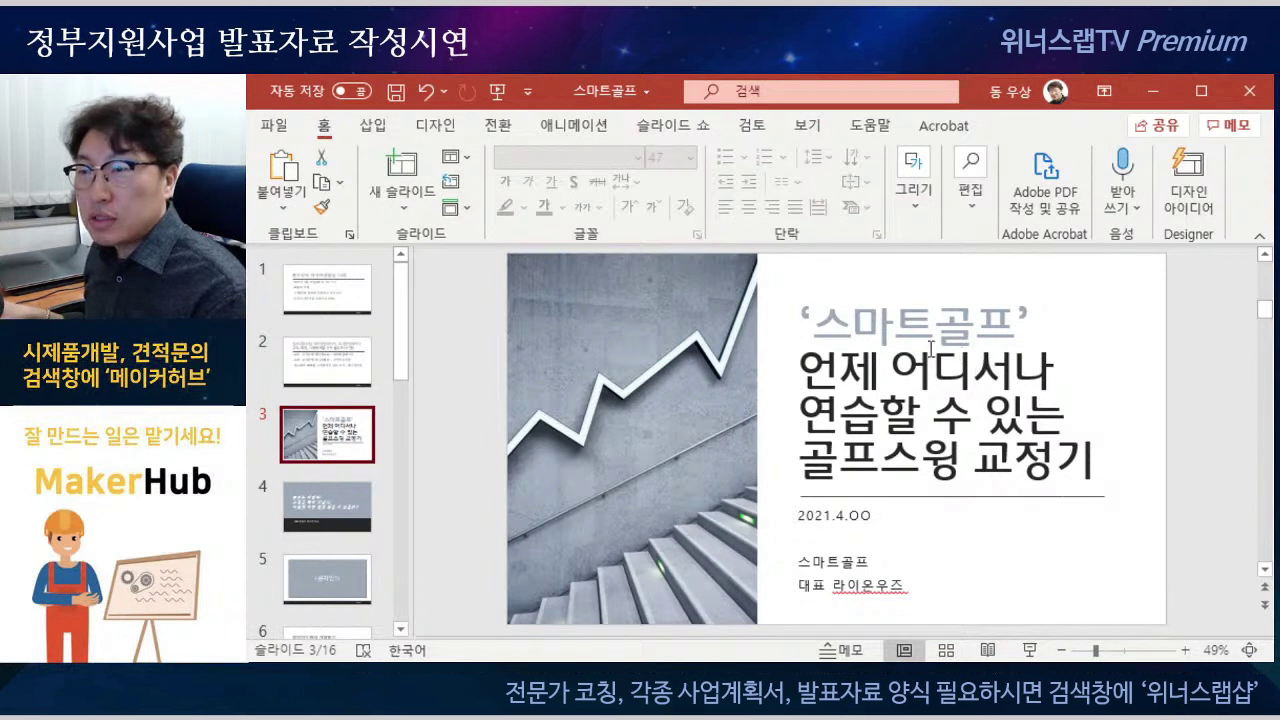Switch to the Slide Show (슬라이드 쇼) tab
1280x720 pixels.
[x=673, y=126]
